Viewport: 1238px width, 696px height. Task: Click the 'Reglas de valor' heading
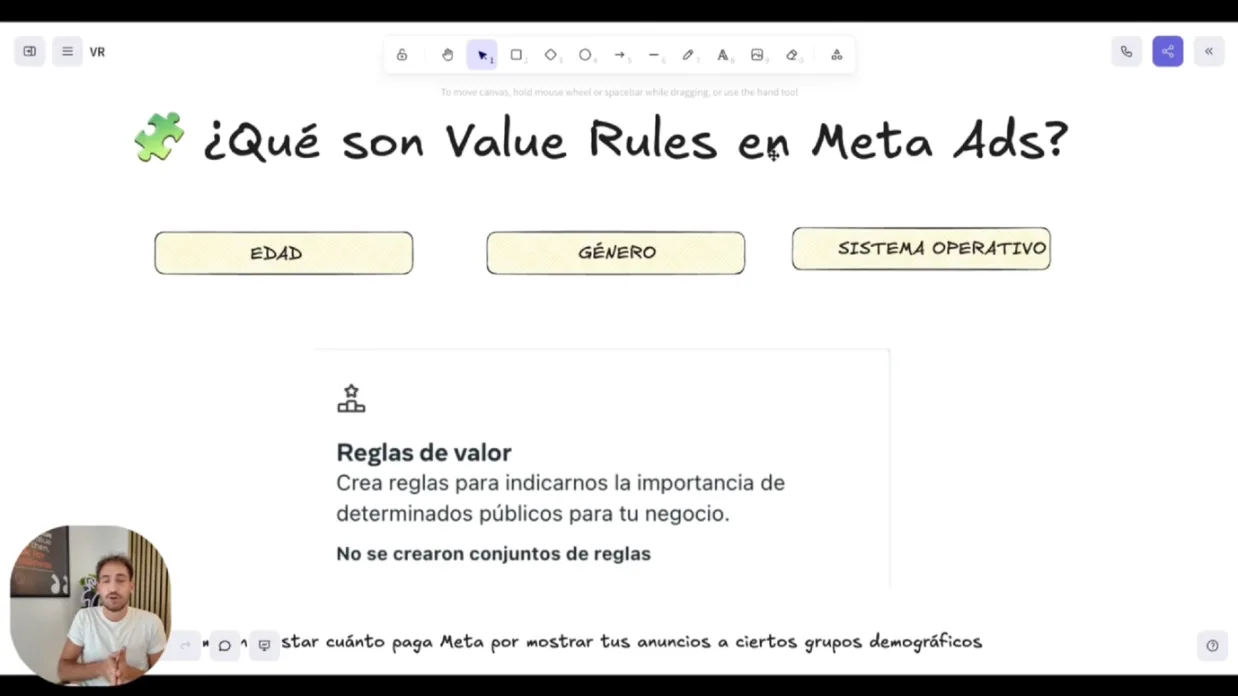[x=424, y=453]
